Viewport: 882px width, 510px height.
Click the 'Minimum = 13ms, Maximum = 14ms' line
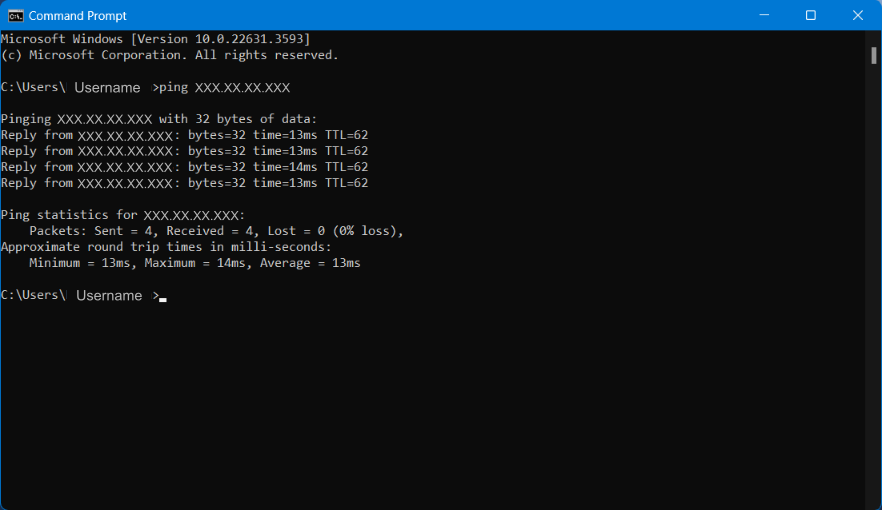pos(195,263)
